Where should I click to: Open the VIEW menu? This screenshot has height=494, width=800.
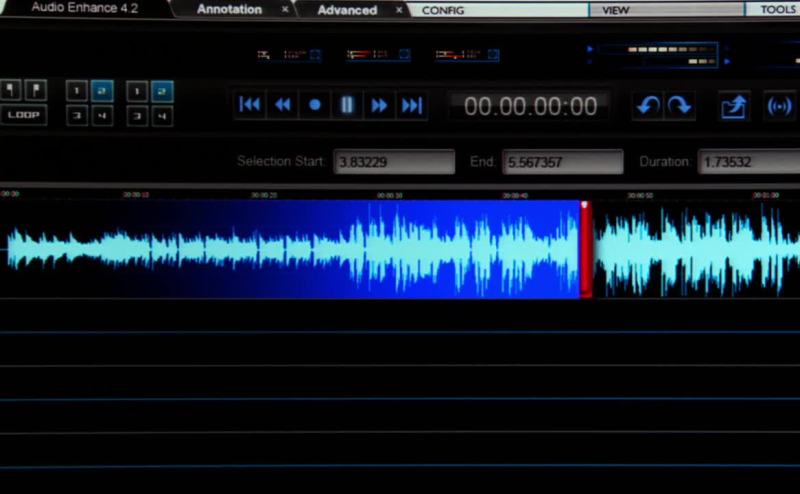(616, 10)
